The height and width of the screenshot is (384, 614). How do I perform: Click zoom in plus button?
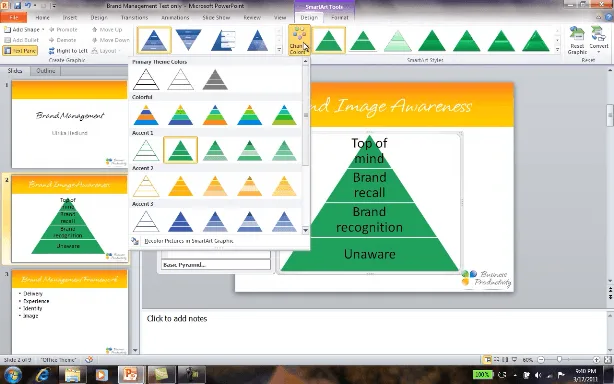(596, 359)
